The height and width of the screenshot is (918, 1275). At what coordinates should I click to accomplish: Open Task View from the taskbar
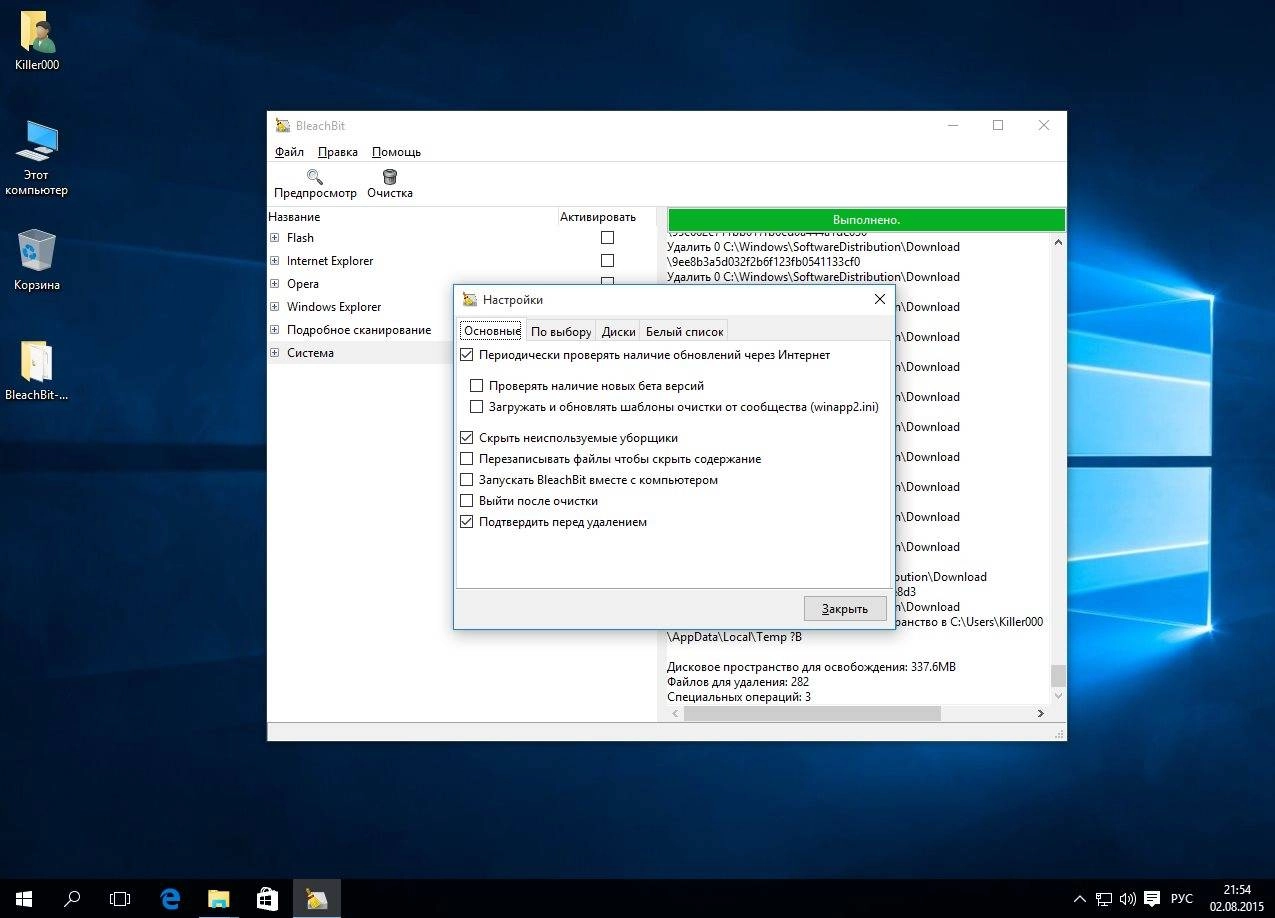(120, 898)
